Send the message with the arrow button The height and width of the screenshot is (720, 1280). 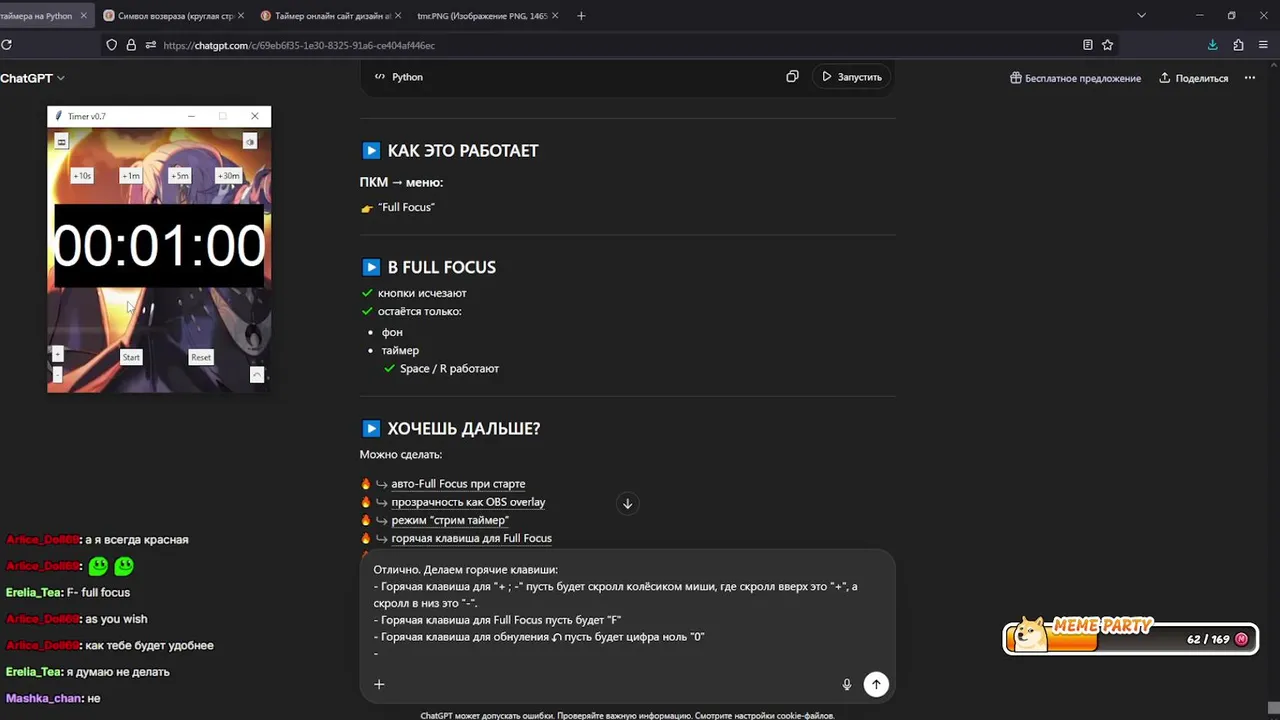(876, 684)
